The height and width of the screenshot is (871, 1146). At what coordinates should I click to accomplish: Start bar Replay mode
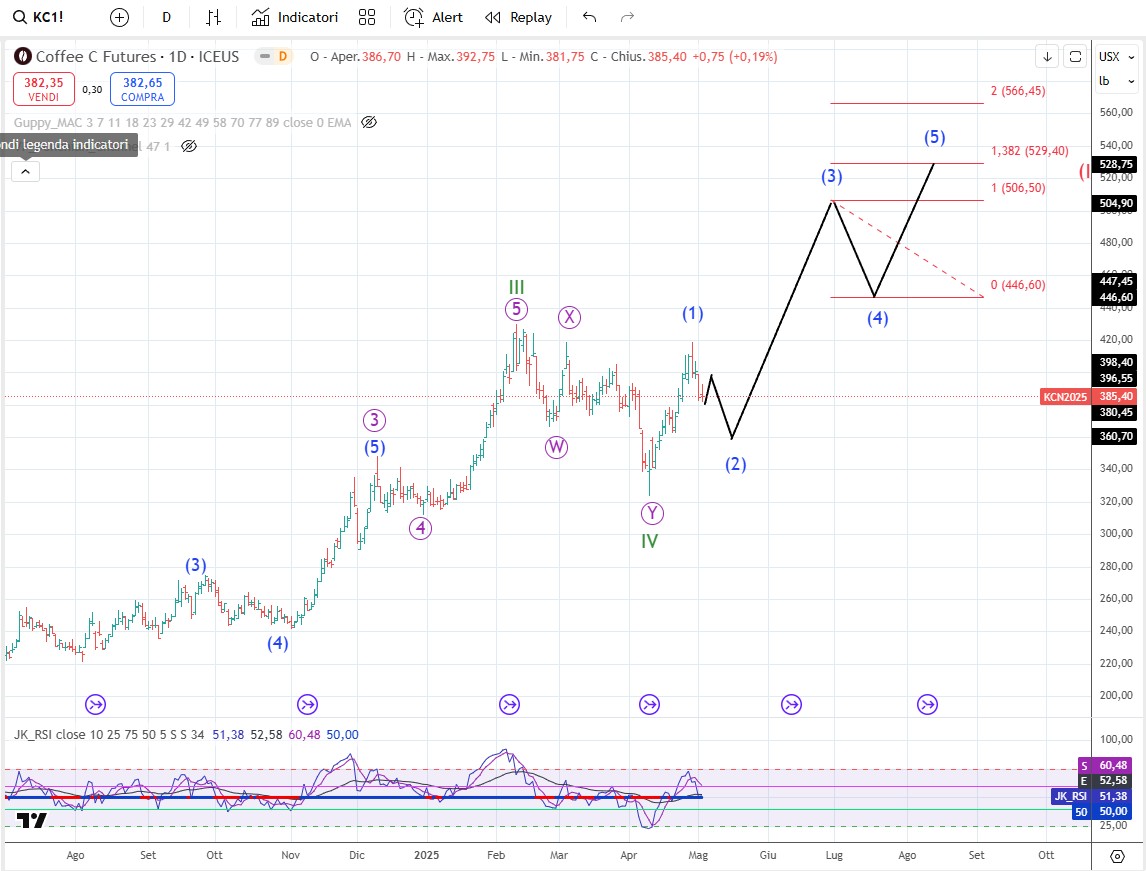(518, 17)
